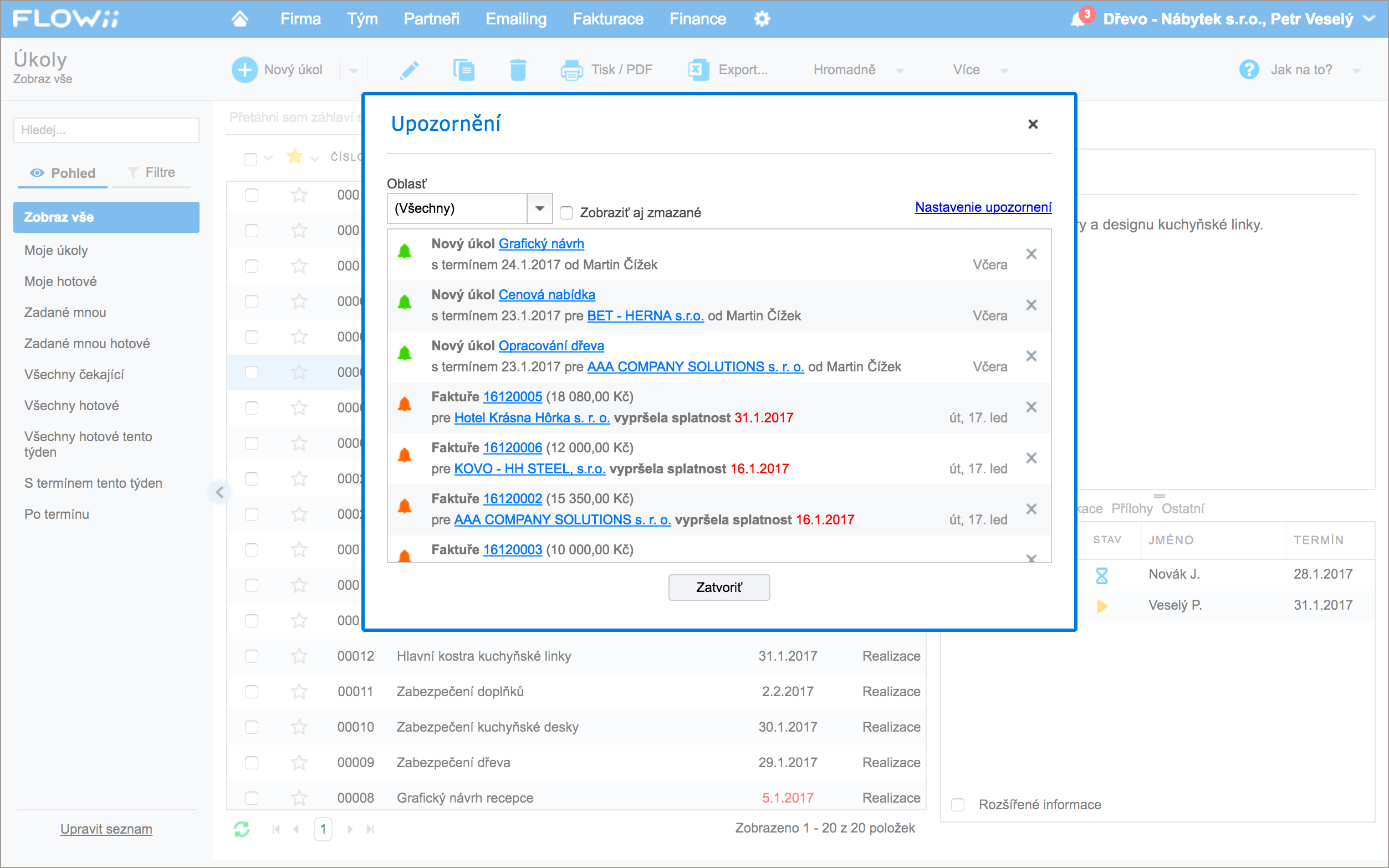Dismiss invoice 16120006 notification

[1031, 458]
